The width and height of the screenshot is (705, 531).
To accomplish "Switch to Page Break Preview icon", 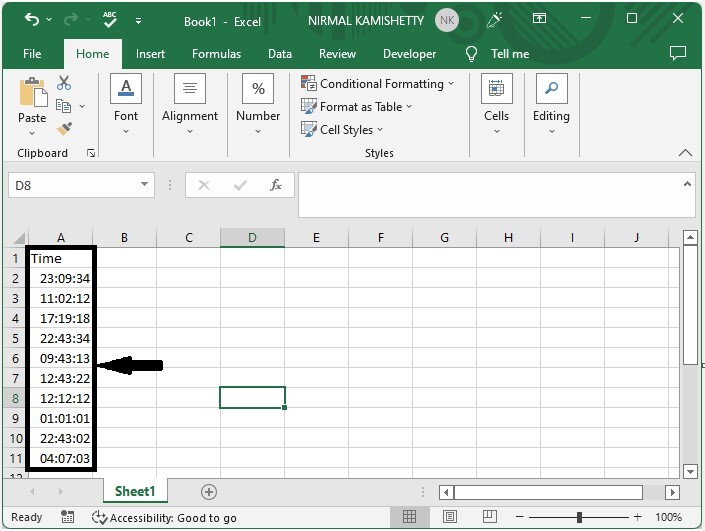I will pyautogui.click(x=490, y=517).
